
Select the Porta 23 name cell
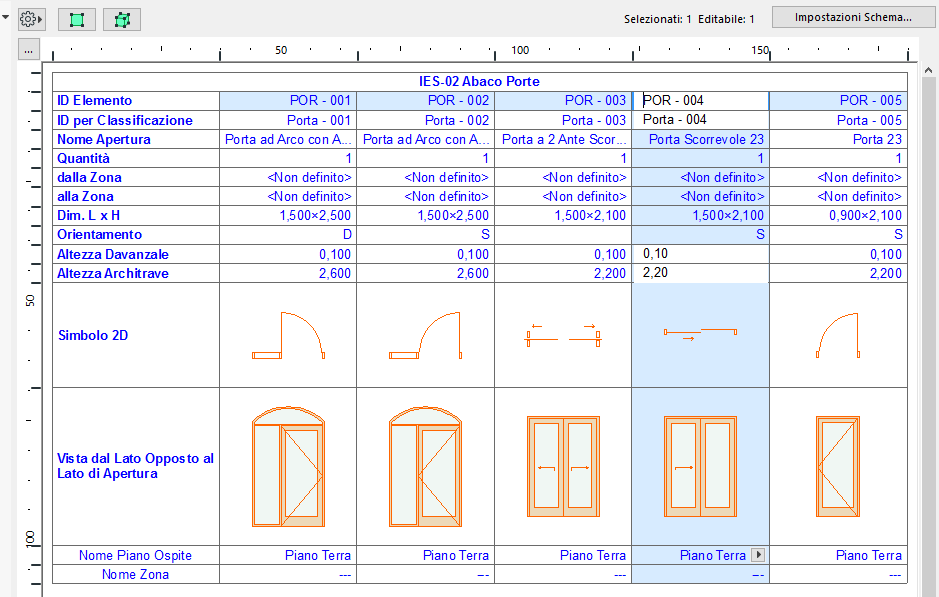838,139
